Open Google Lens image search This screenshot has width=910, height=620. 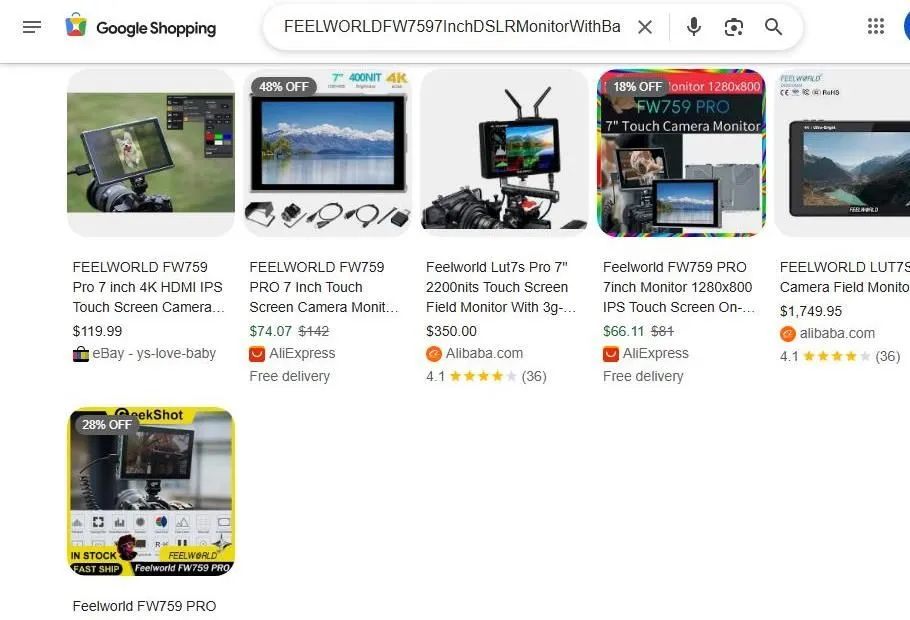click(x=734, y=27)
